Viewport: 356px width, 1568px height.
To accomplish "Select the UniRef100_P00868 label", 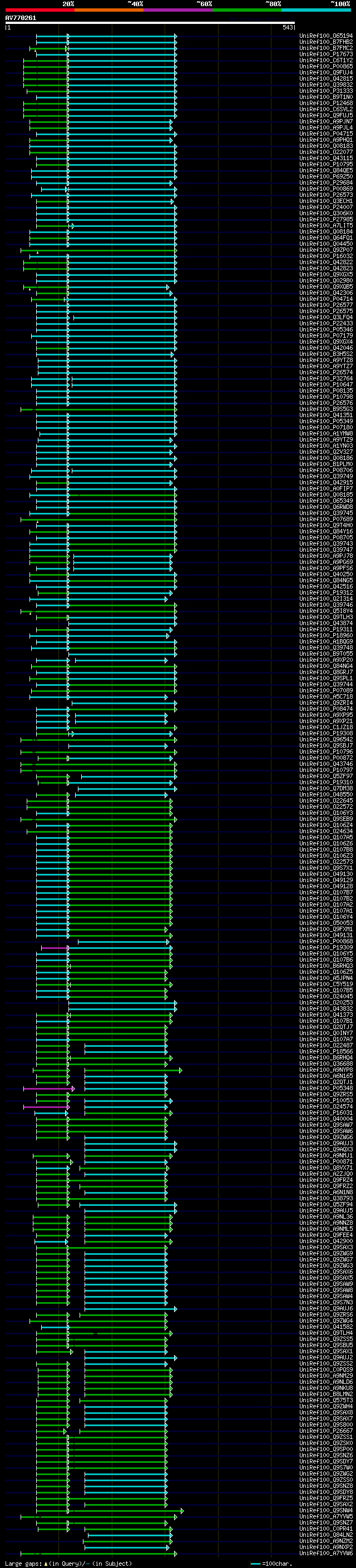I will click(x=325, y=942).
